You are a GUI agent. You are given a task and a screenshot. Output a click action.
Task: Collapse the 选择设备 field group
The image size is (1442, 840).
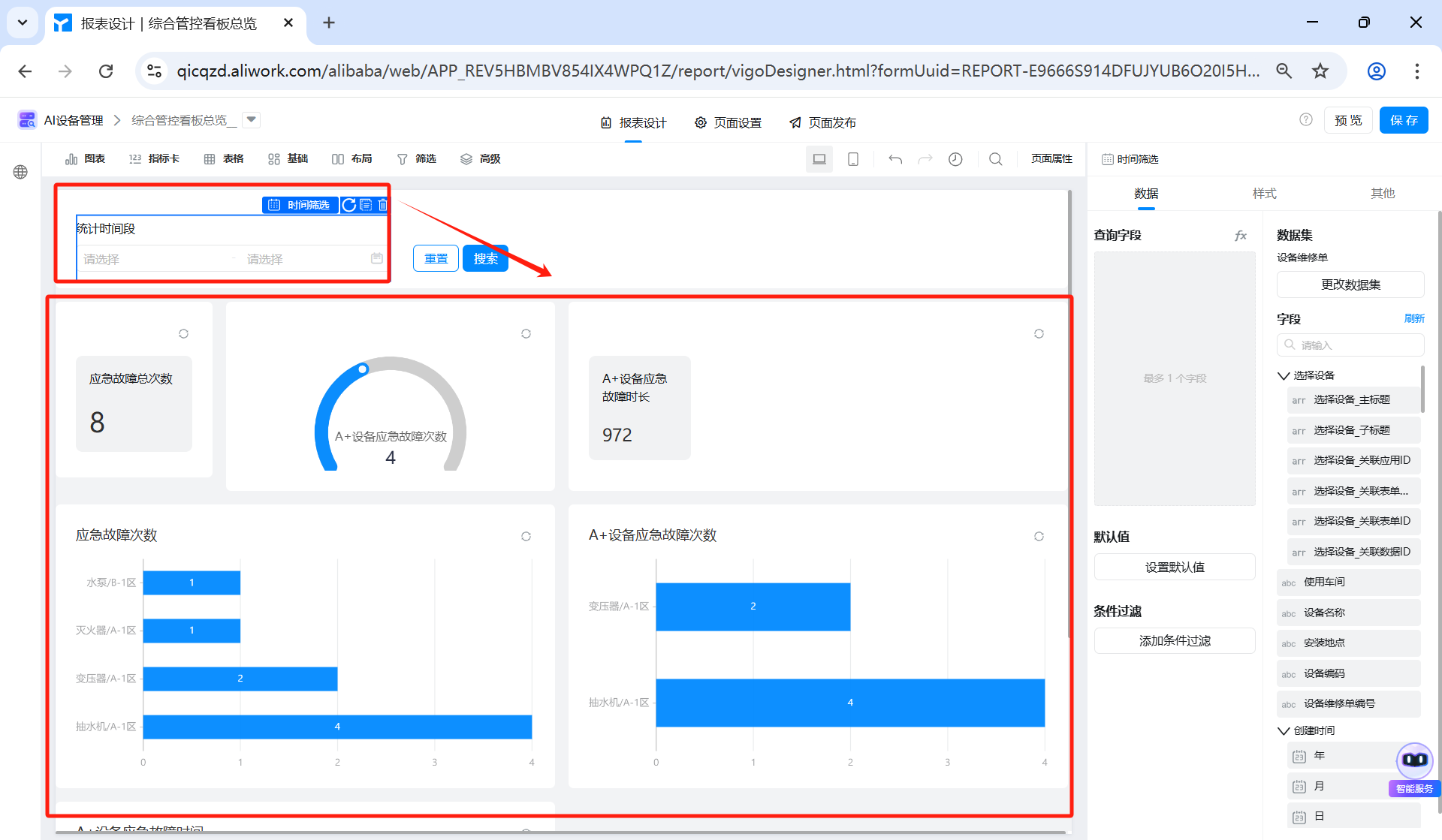(1284, 375)
